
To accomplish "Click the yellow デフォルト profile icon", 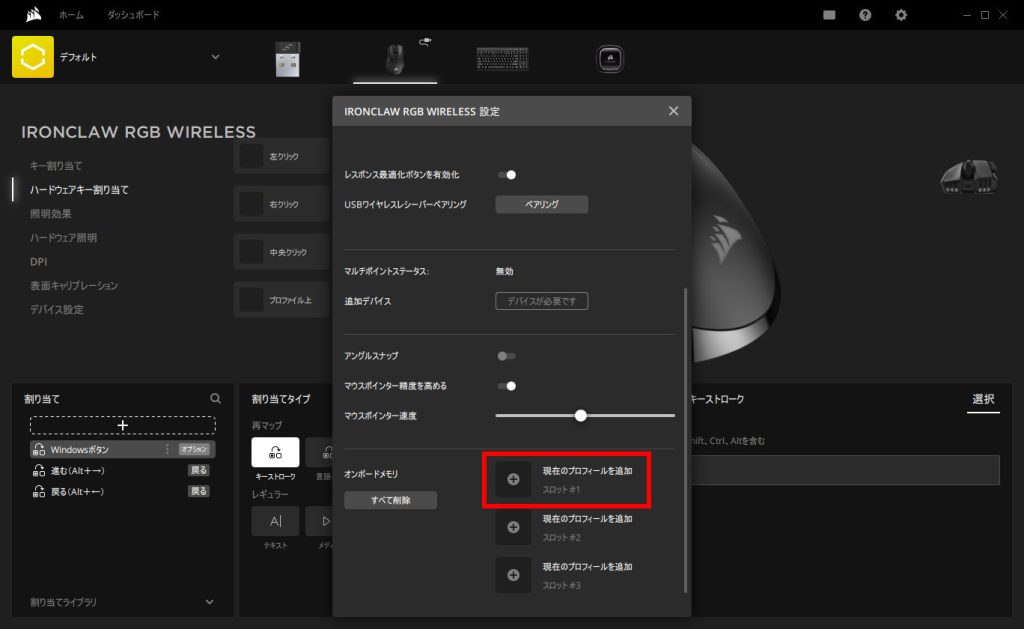I will click(33, 57).
